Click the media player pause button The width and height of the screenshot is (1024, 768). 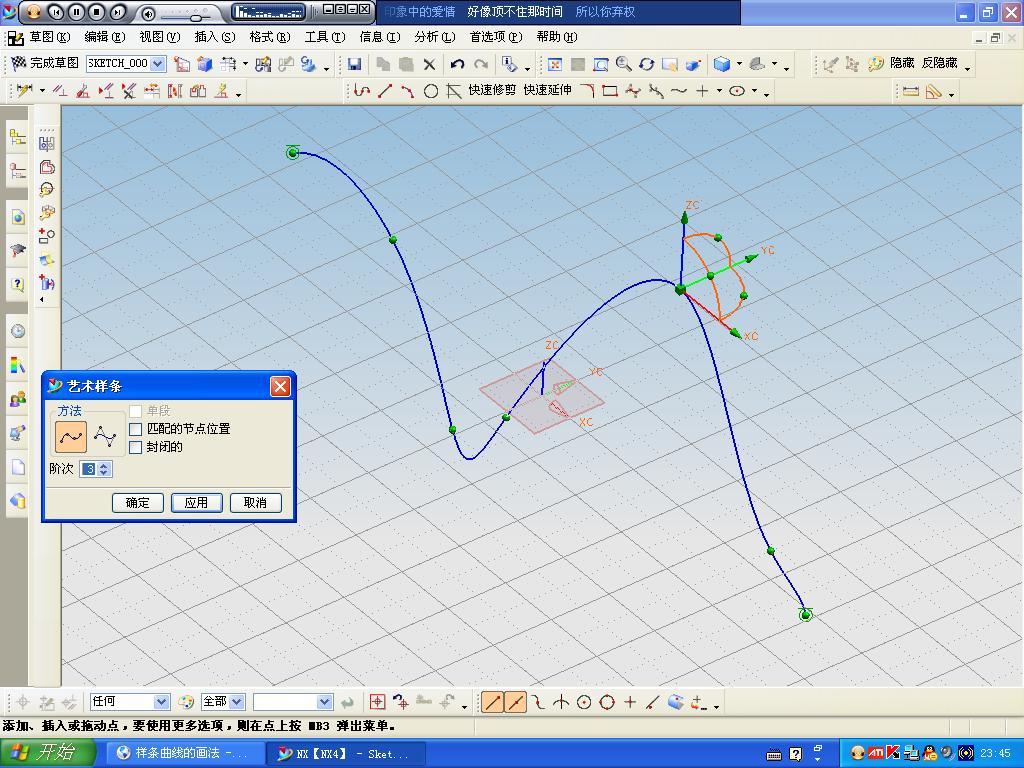click(76, 12)
